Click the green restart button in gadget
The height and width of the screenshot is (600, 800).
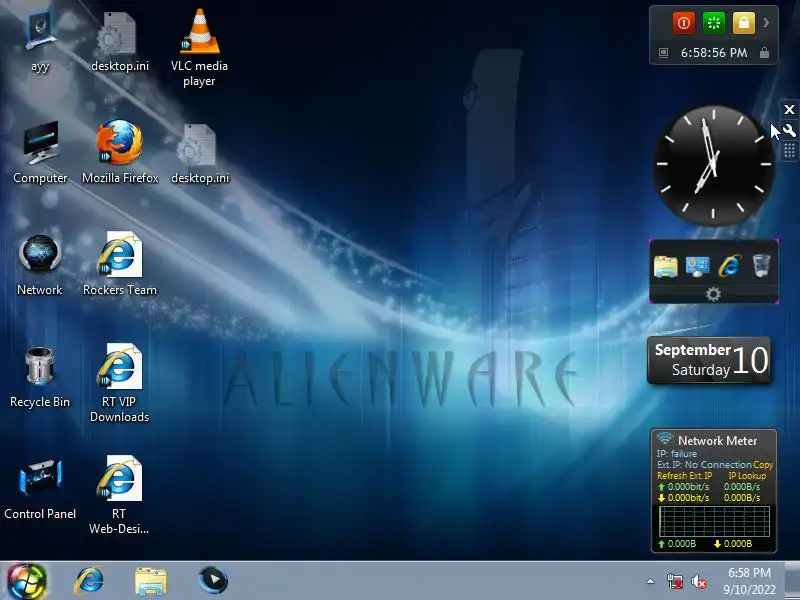pos(714,23)
